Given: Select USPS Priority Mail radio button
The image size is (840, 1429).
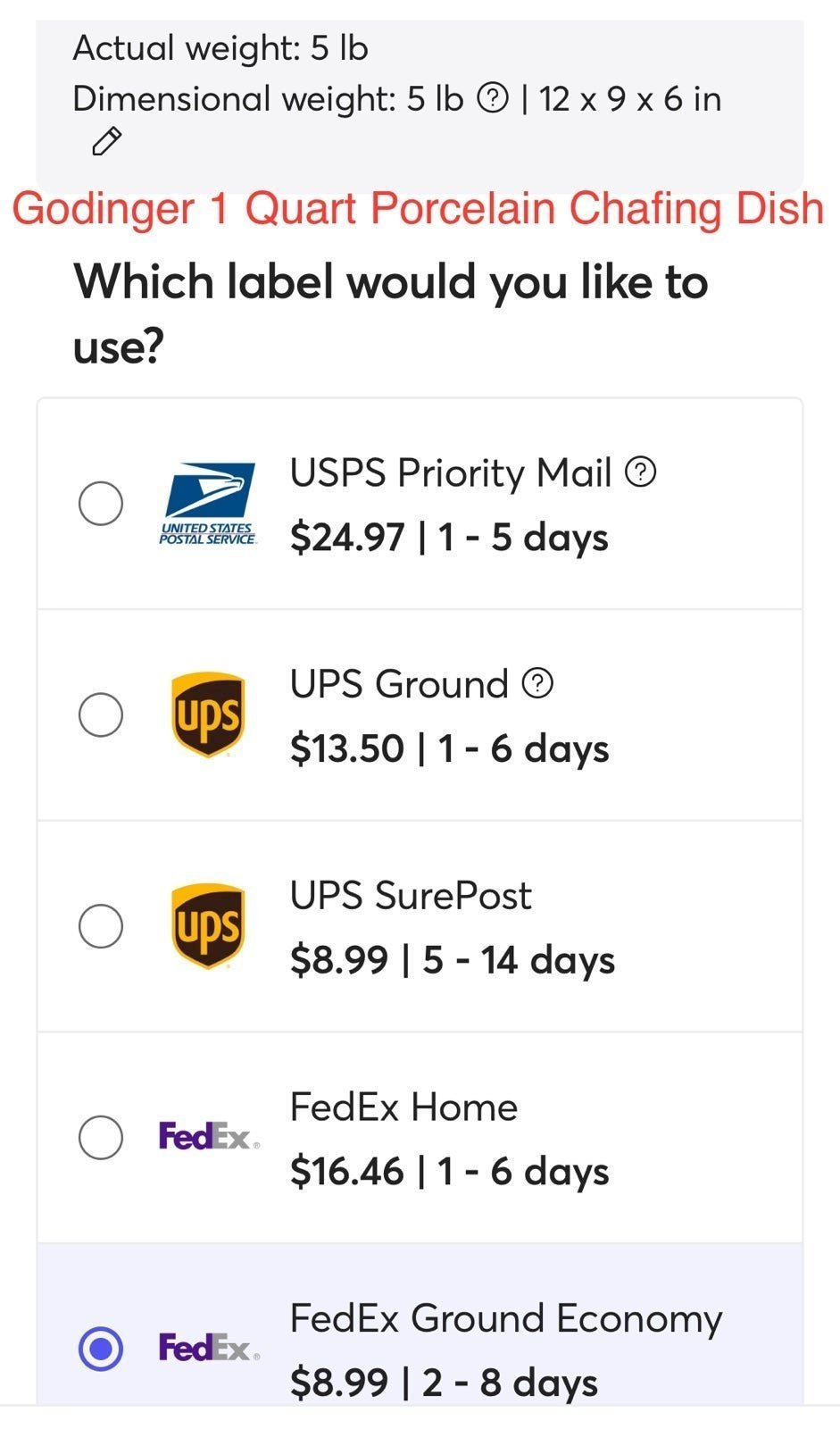Looking at the screenshot, I should coord(101,503).
